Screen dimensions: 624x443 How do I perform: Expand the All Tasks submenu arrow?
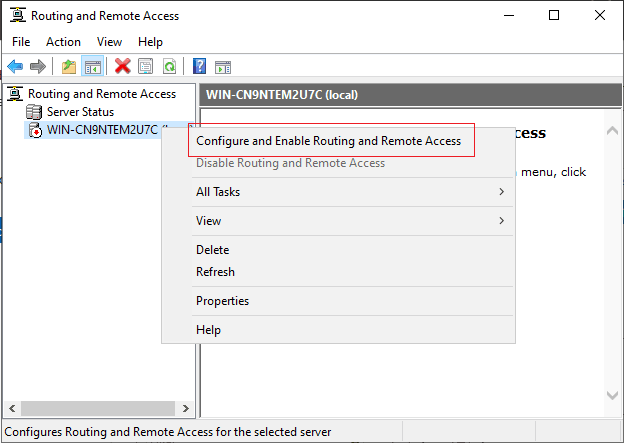501,192
